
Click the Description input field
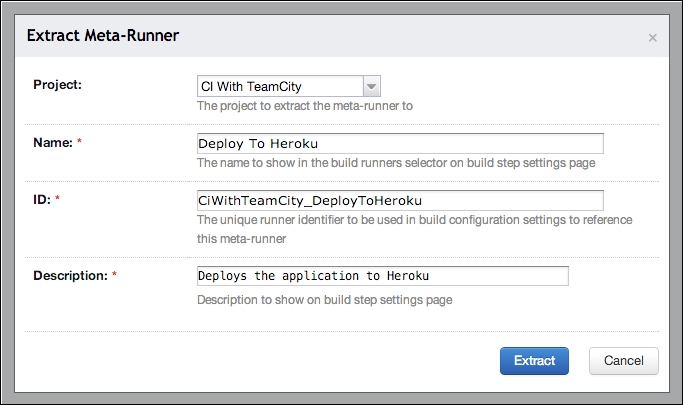[383, 276]
